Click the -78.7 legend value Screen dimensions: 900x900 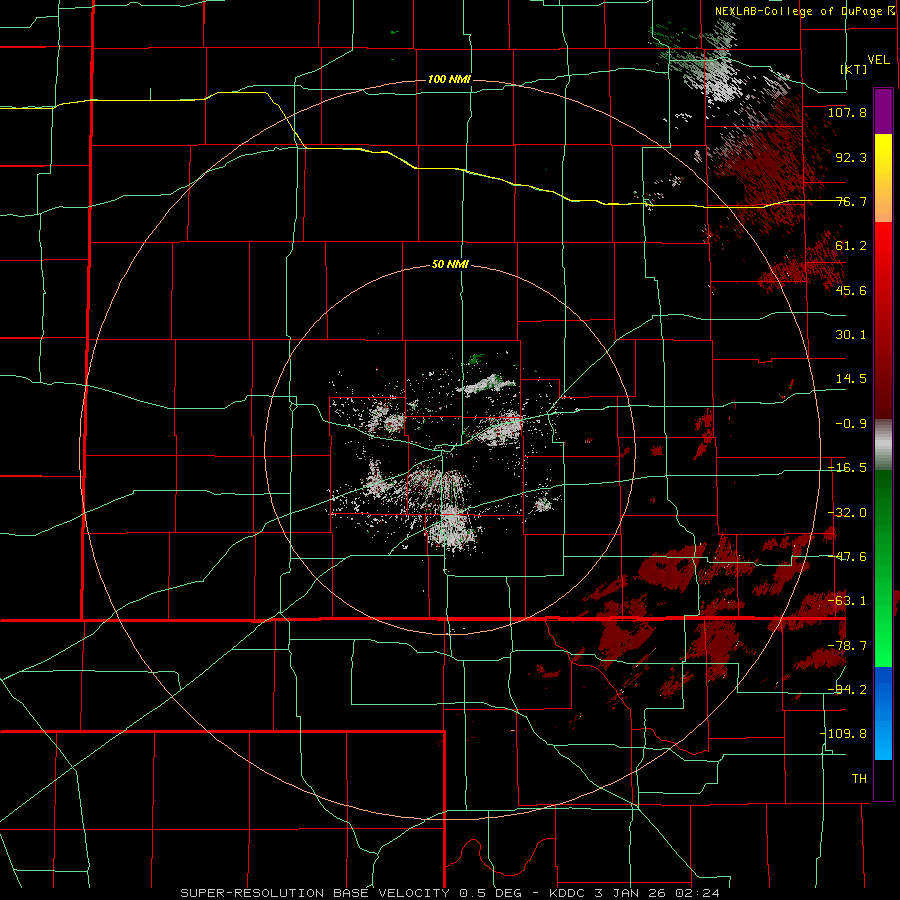pos(847,646)
